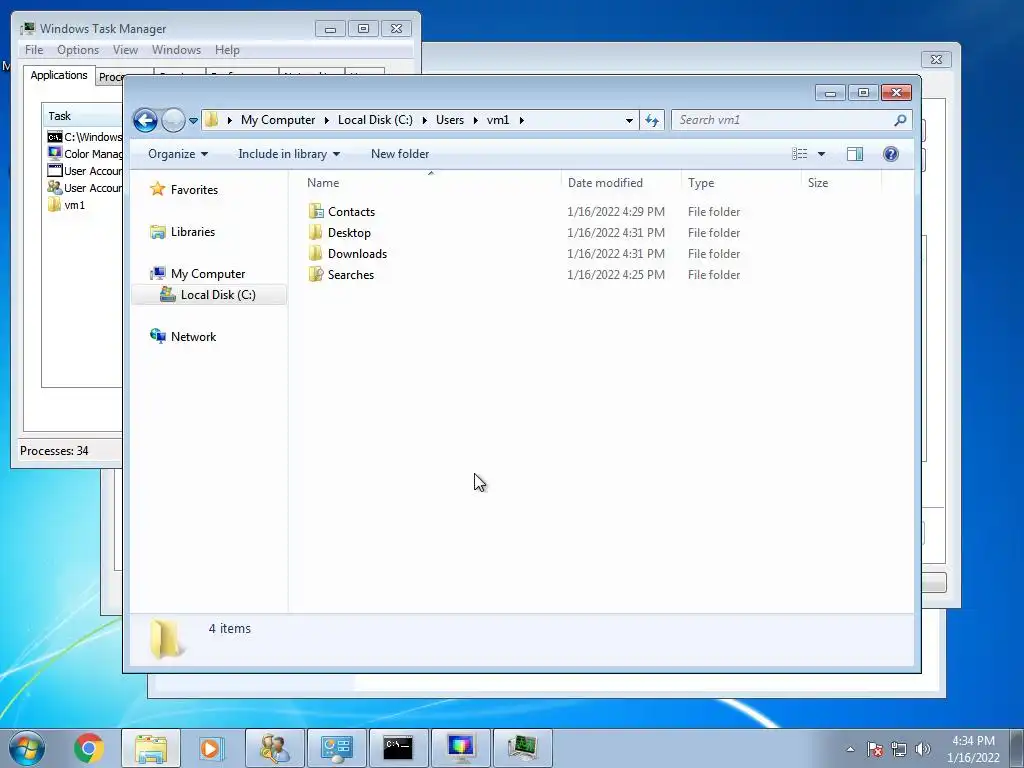Switch to Control Panel taskbar icon

(x=336, y=748)
